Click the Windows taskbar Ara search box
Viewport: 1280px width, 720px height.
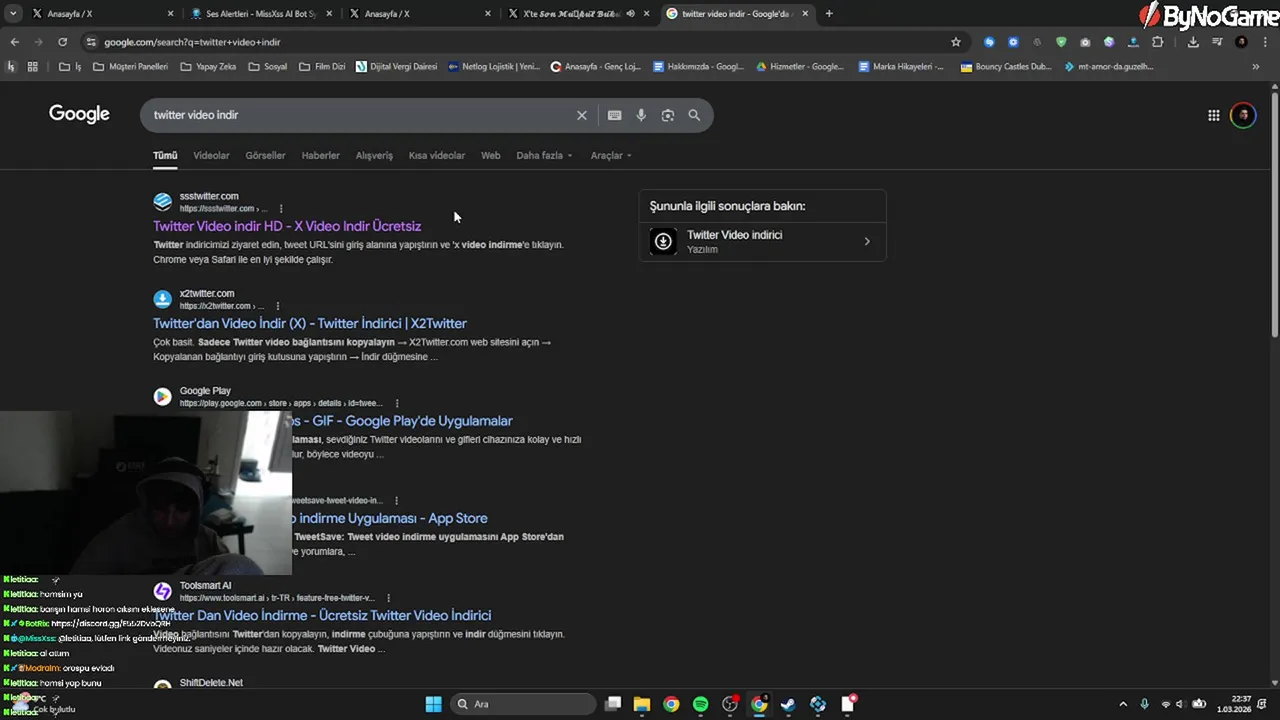[x=523, y=704]
